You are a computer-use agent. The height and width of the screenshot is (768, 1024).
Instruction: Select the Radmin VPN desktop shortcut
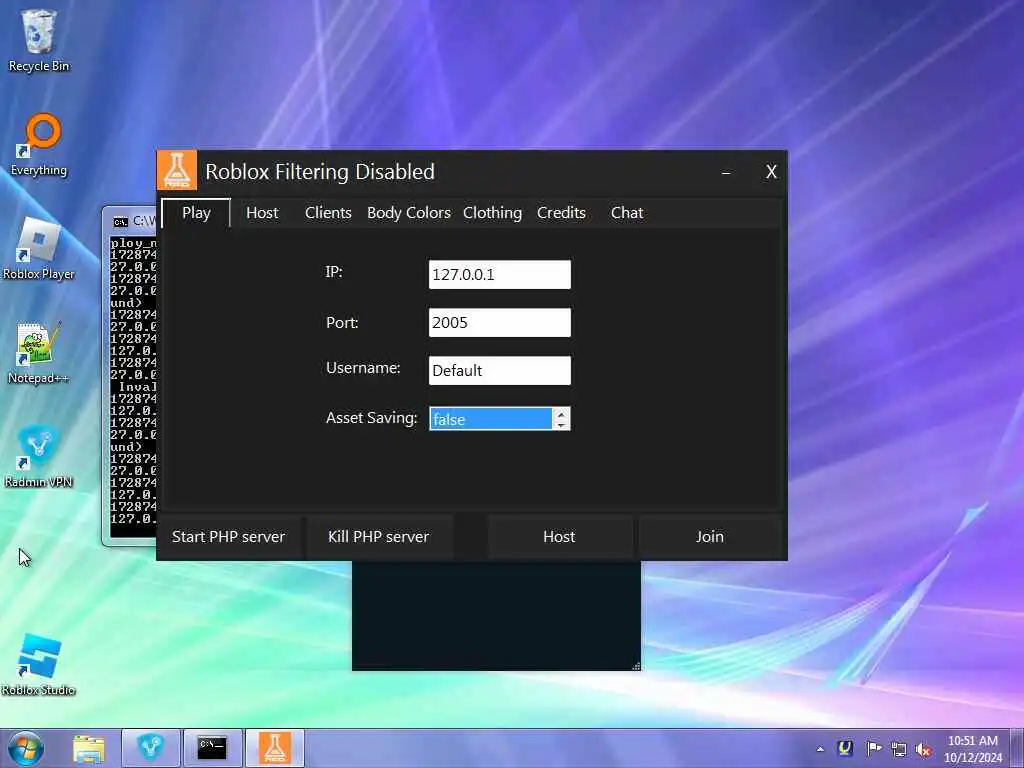[x=39, y=456]
